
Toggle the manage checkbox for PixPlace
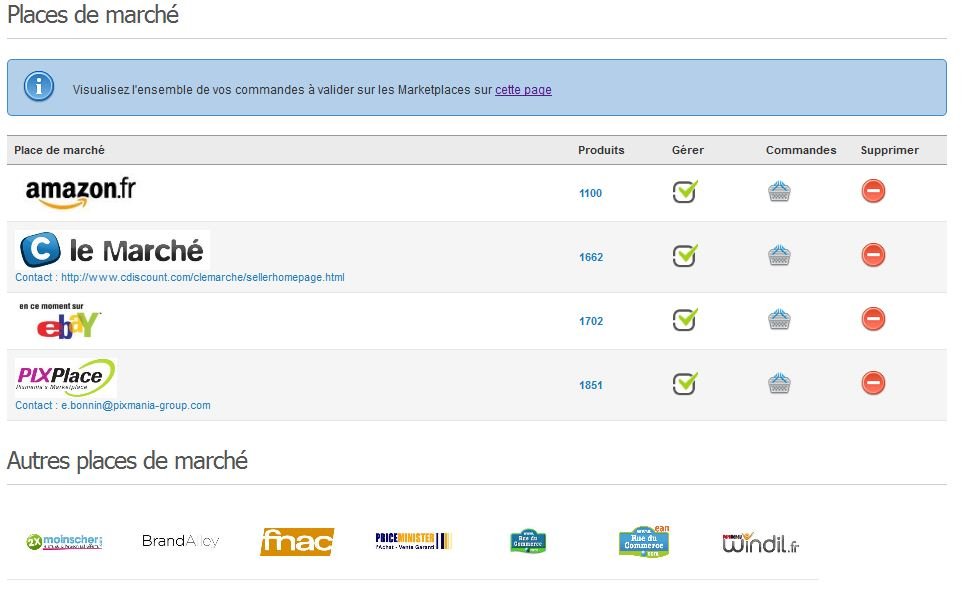[x=685, y=384]
